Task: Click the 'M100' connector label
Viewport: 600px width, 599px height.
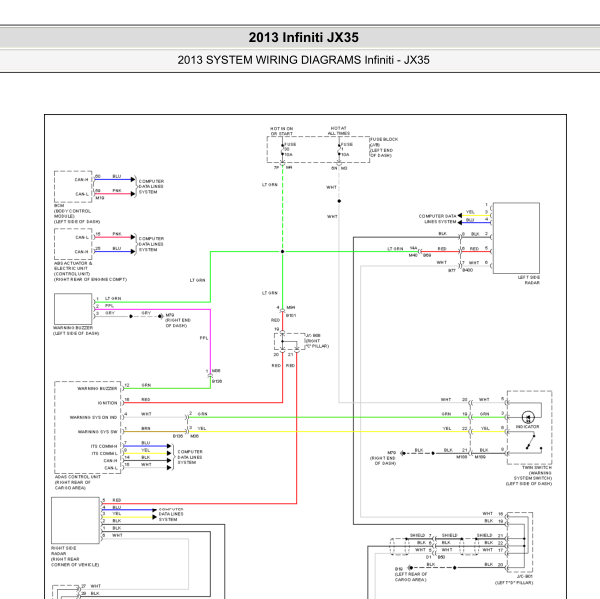Action: pos(461,457)
